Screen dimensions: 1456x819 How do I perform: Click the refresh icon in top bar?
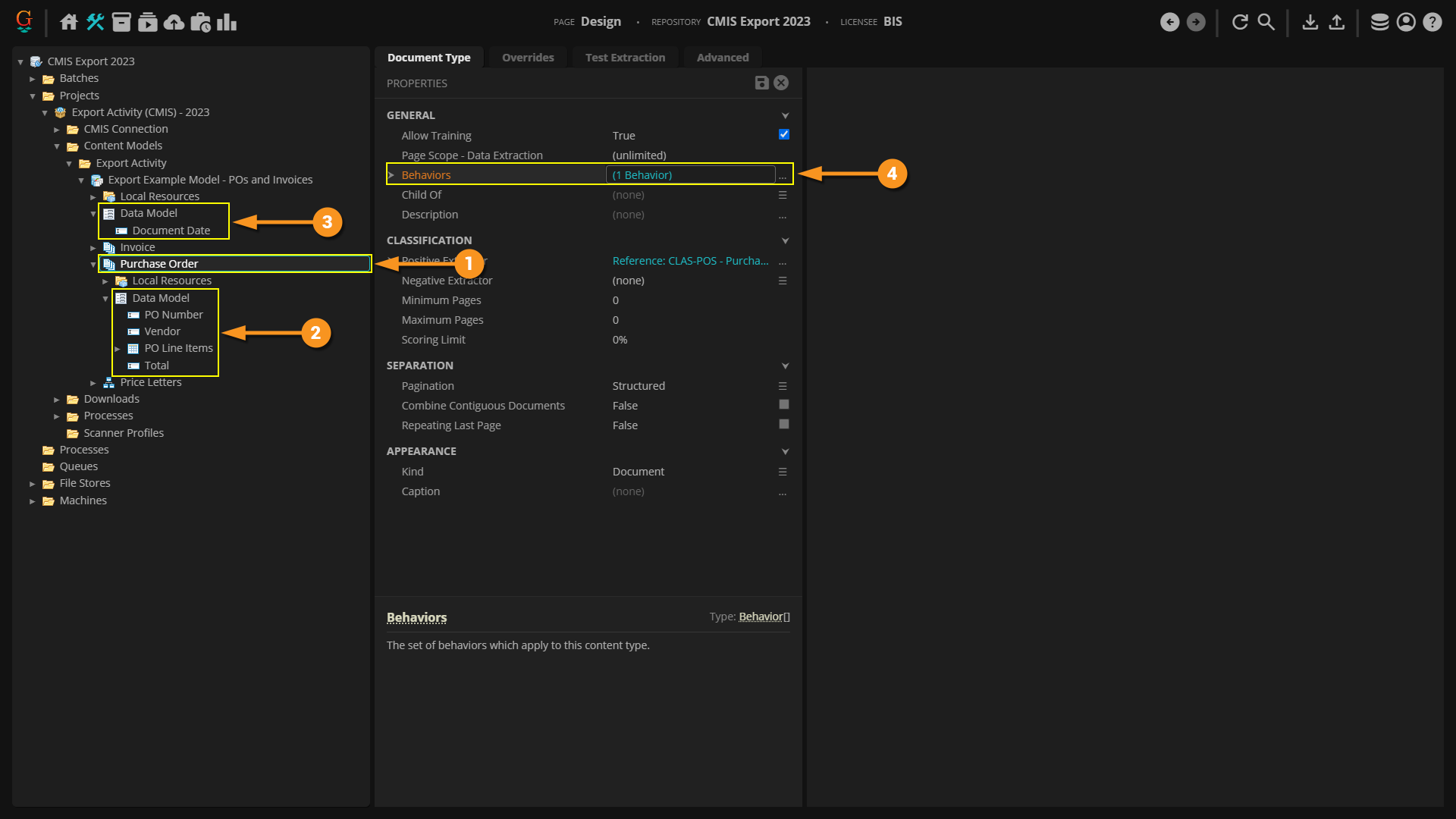point(1240,22)
